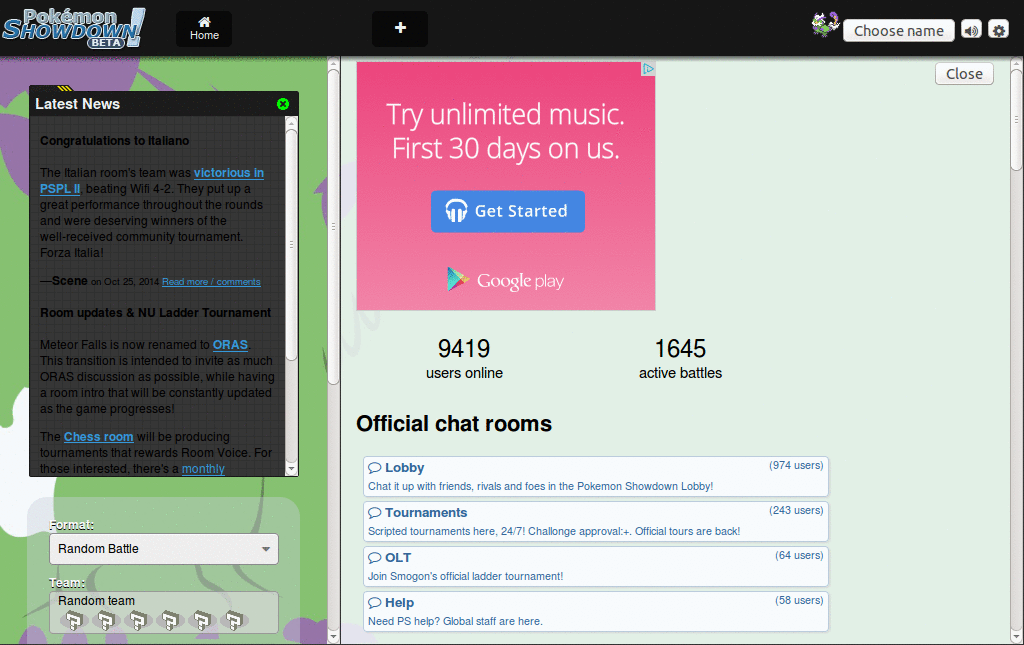Click first unknown Pokémon team icon
The width and height of the screenshot is (1024, 645).
74,620
